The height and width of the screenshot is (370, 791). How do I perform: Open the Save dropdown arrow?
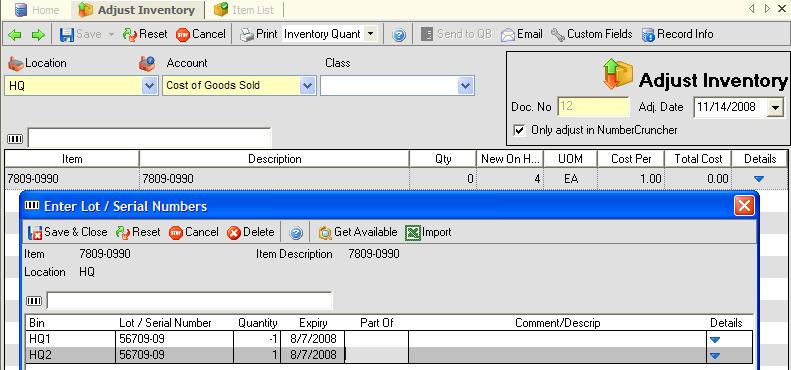point(111,34)
